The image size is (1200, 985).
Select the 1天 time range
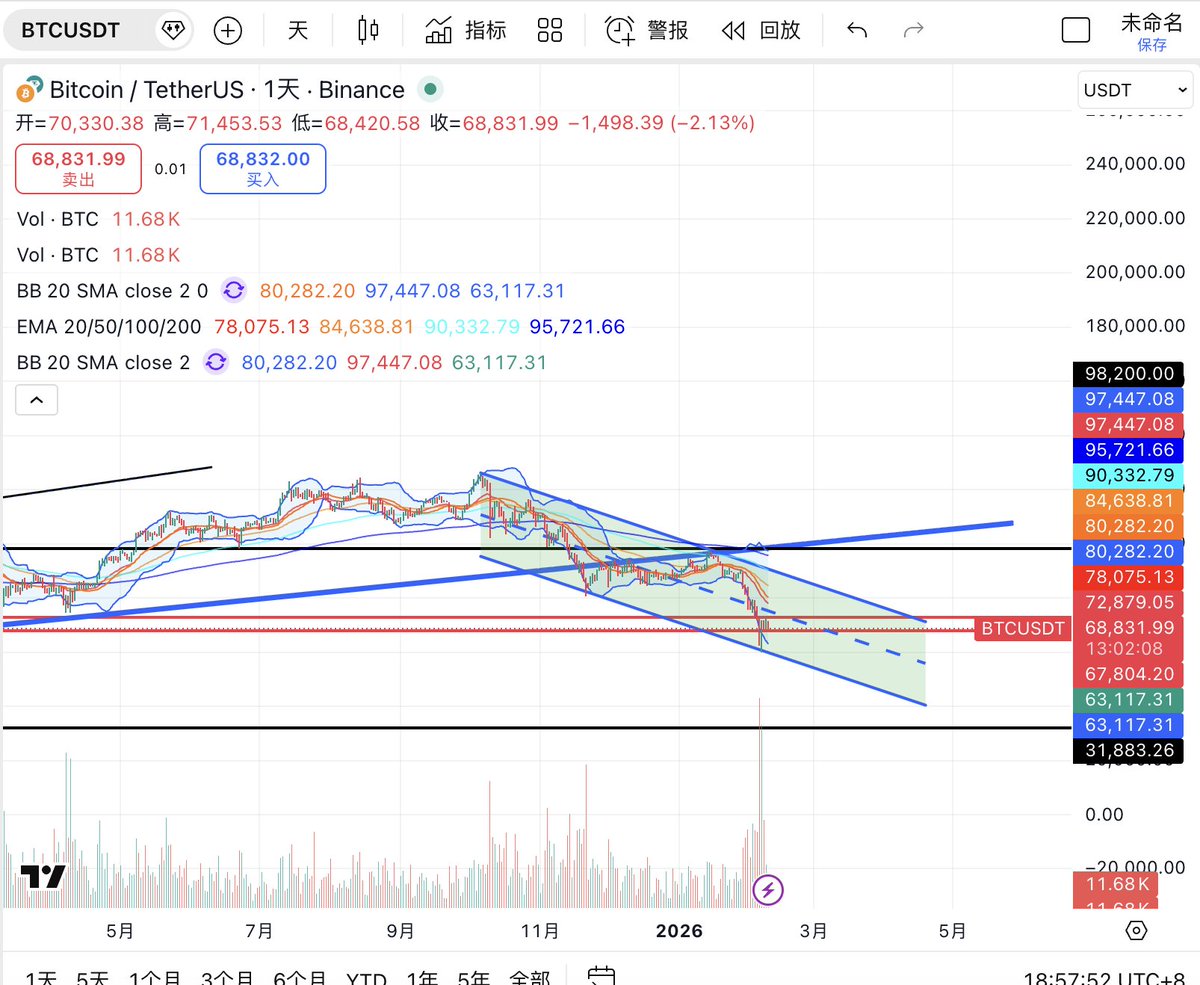(42, 979)
